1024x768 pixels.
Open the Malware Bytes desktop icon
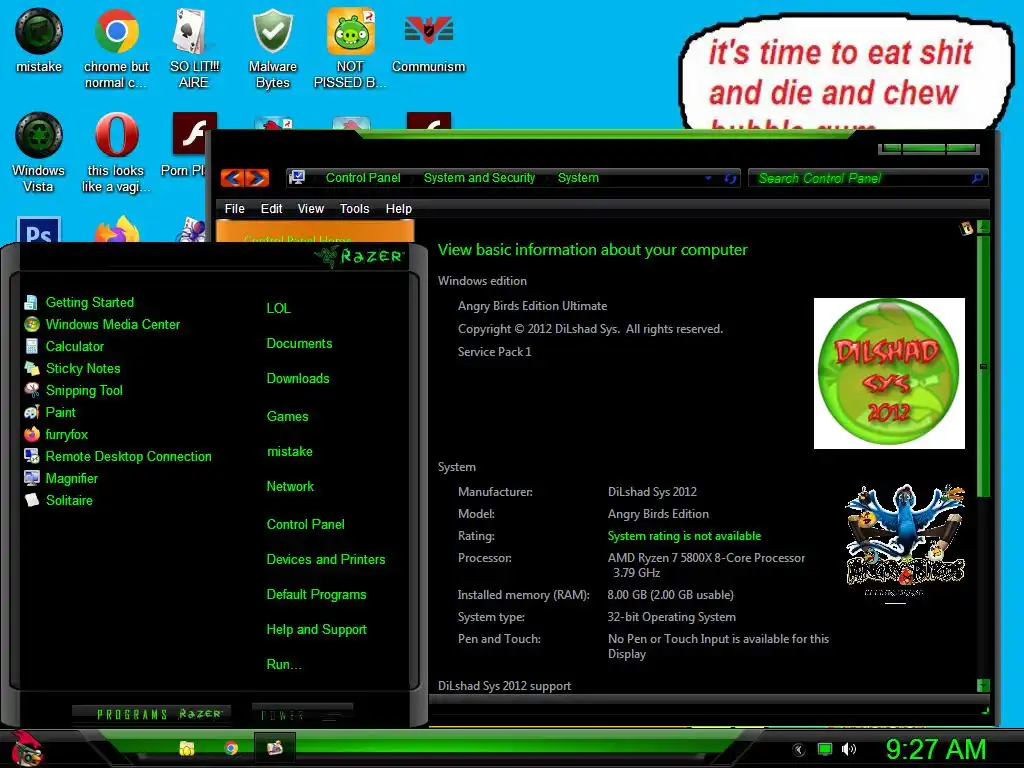pos(272,48)
